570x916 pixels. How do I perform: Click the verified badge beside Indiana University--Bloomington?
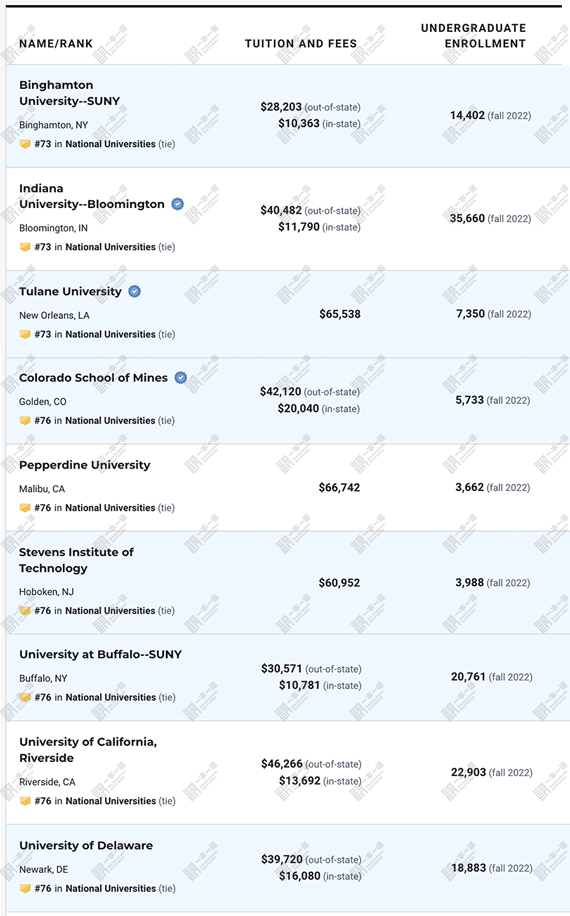[x=178, y=204]
